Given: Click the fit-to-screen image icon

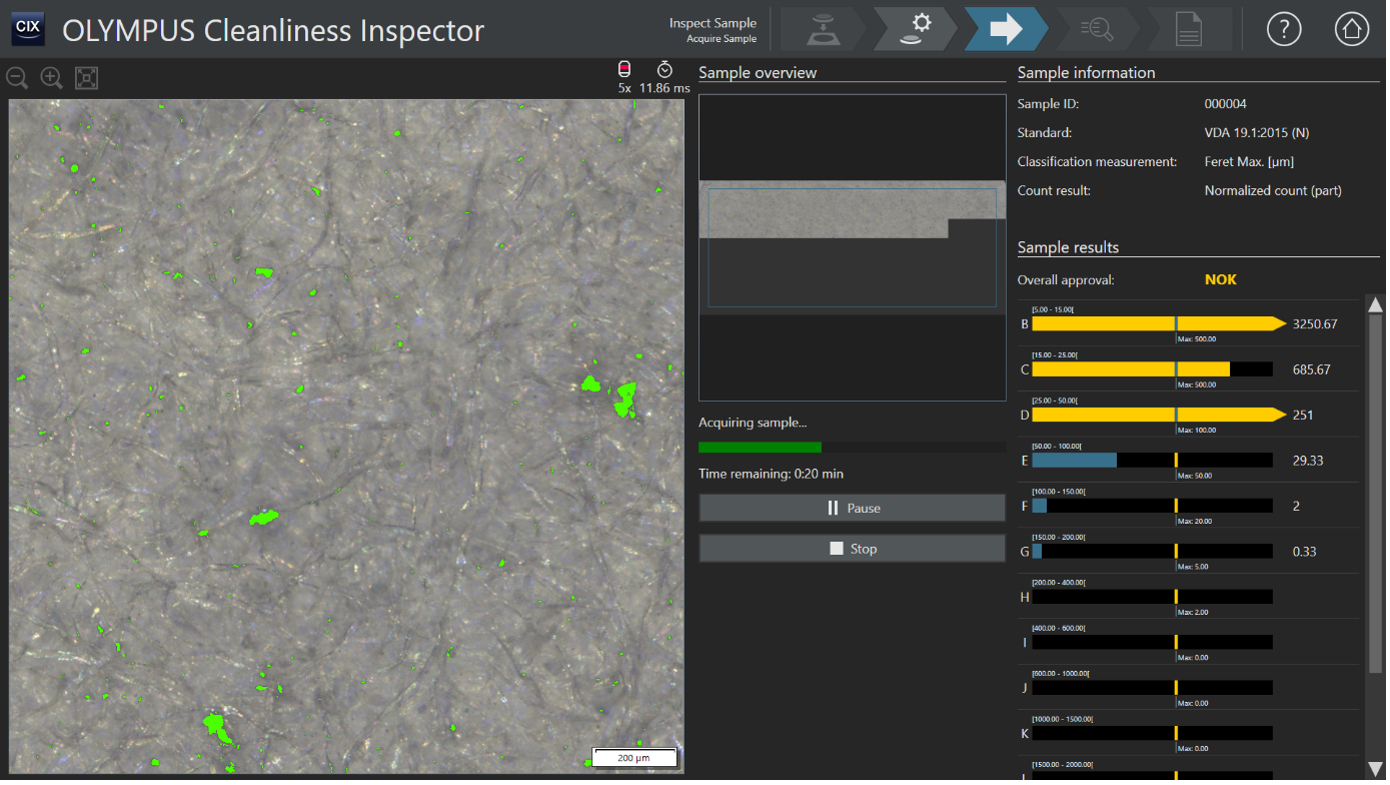Looking at the screenshot, I should 86,78.
